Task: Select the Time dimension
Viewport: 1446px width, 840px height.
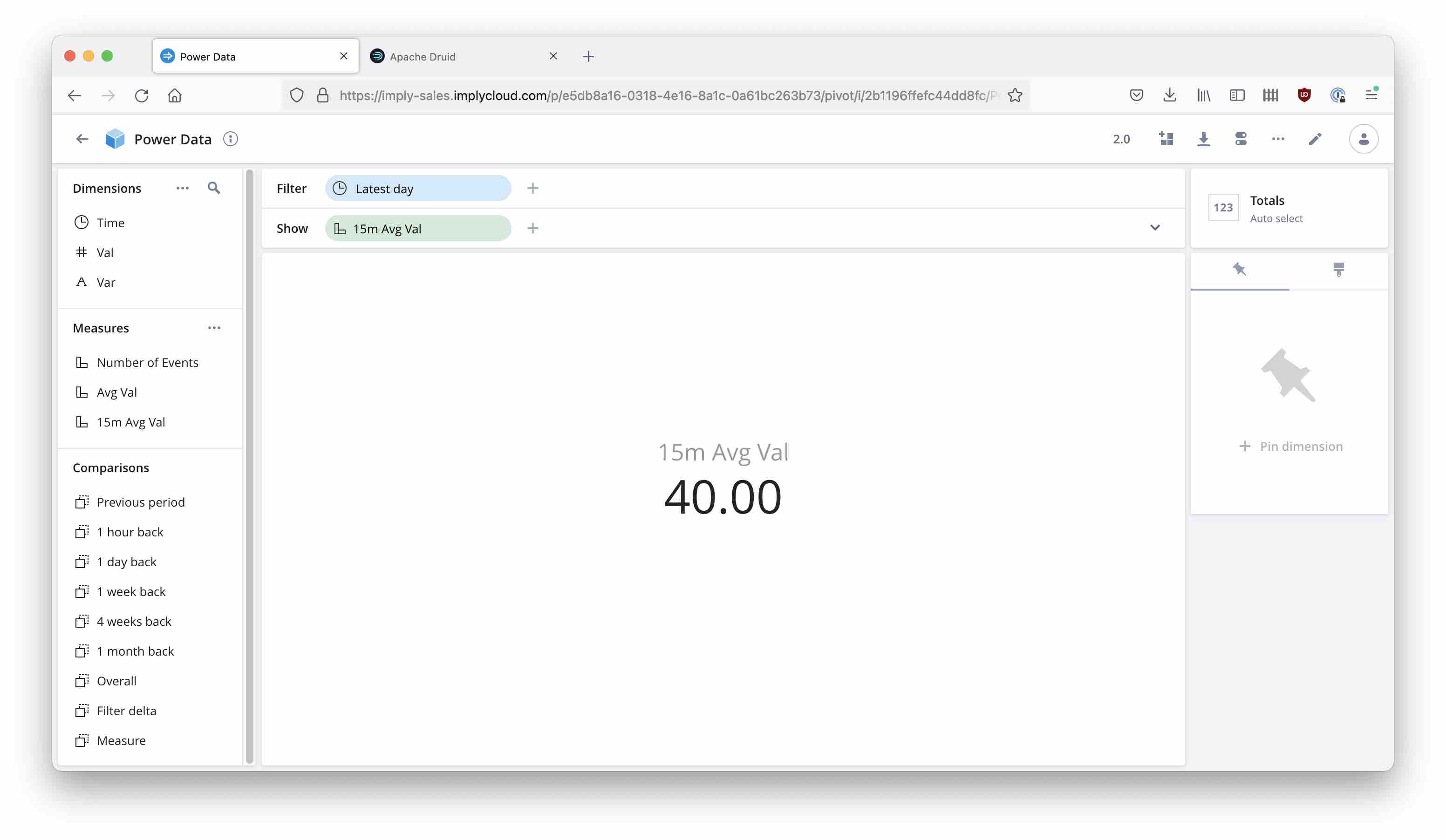Action: click(110, 222)
